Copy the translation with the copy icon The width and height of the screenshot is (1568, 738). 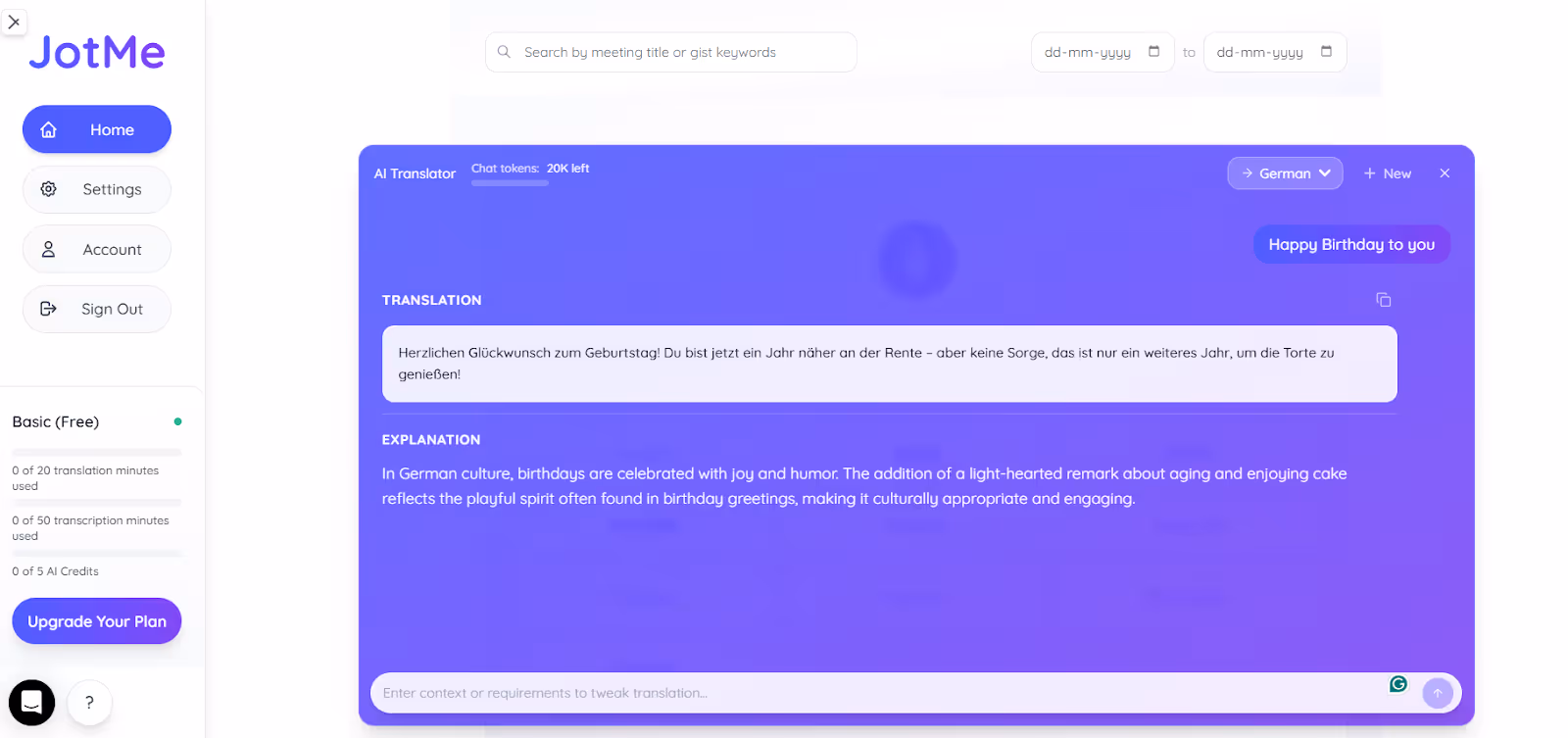[1384, 300]
